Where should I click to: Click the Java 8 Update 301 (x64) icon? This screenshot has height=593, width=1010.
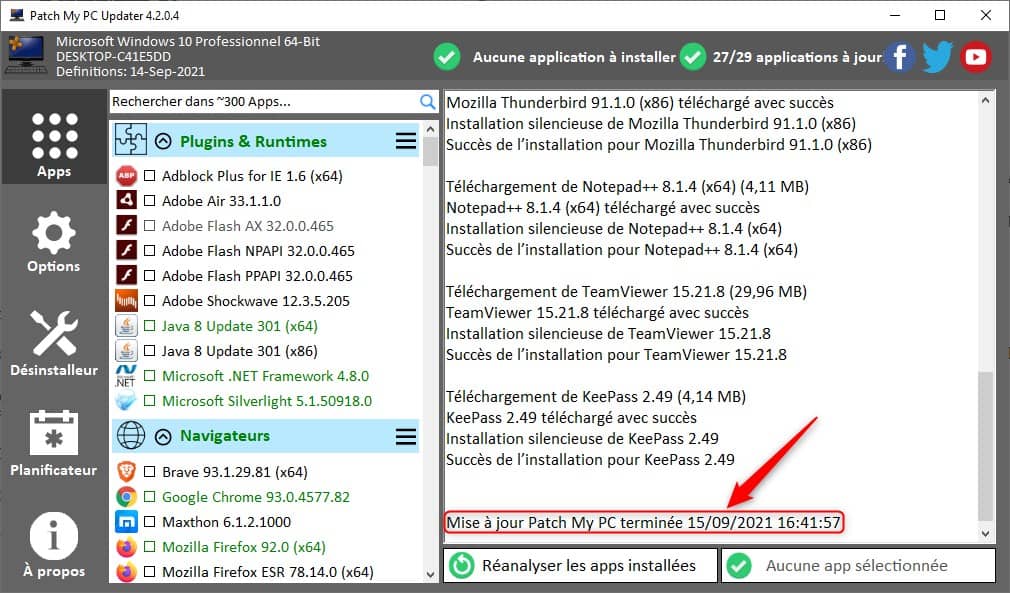click(x=126, y=326)
